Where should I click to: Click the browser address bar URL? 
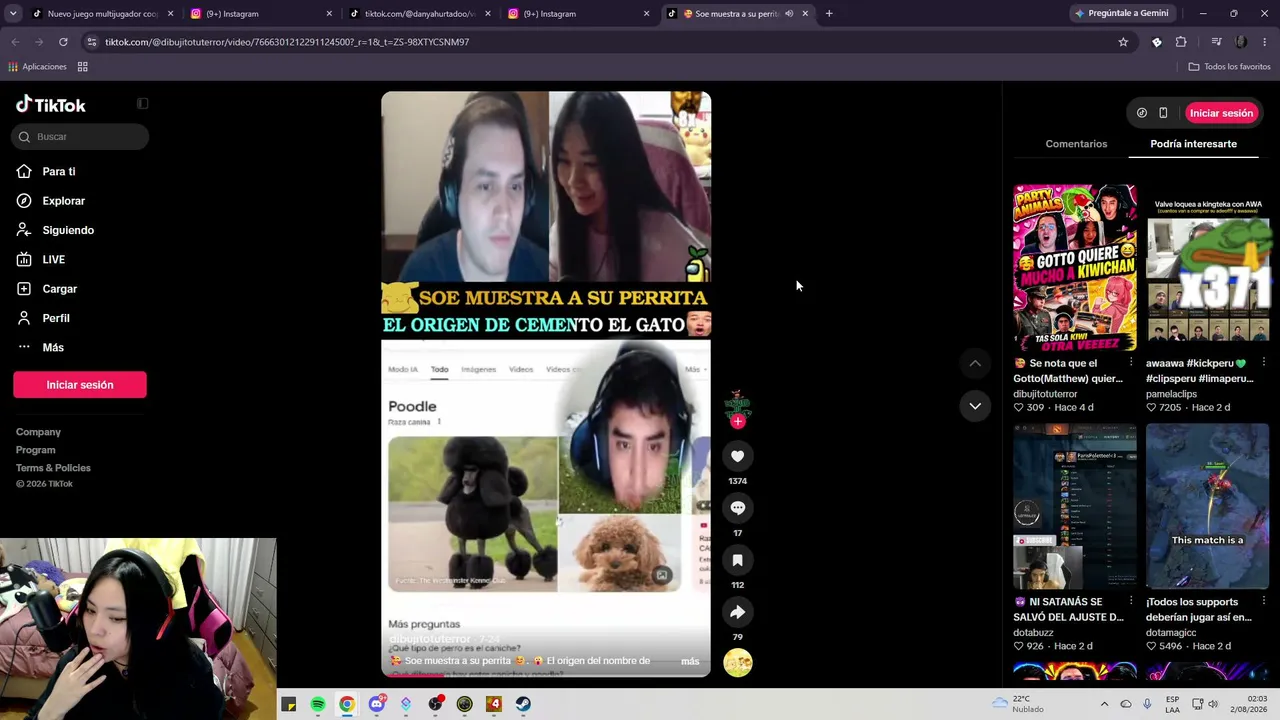[287, 42]
